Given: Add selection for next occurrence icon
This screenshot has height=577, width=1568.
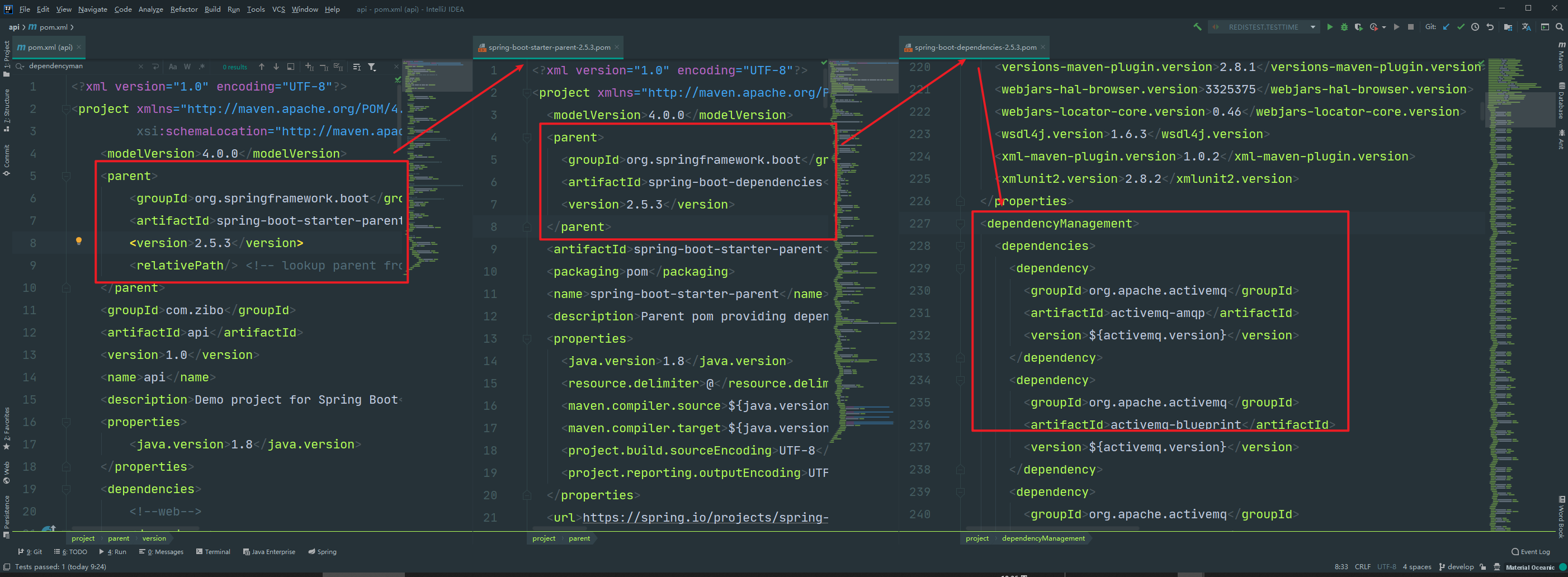Looking at the screenshot, I should (309, 67).
